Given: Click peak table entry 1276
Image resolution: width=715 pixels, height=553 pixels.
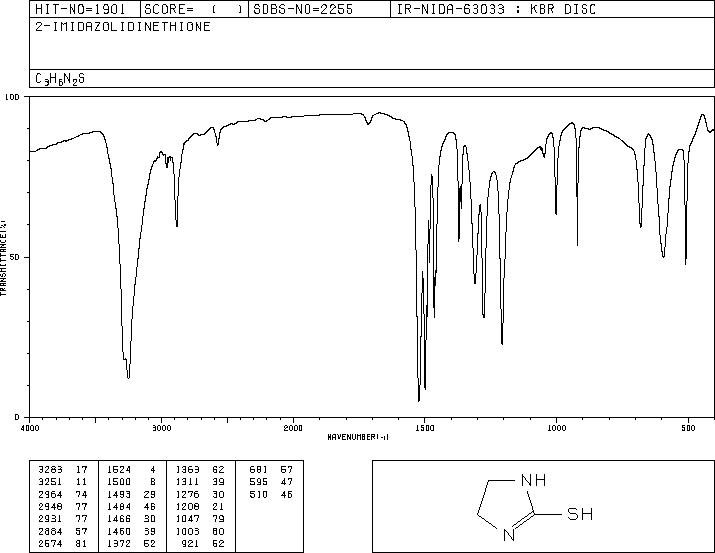Looking at the screenshot, I should tap(187, 494).
